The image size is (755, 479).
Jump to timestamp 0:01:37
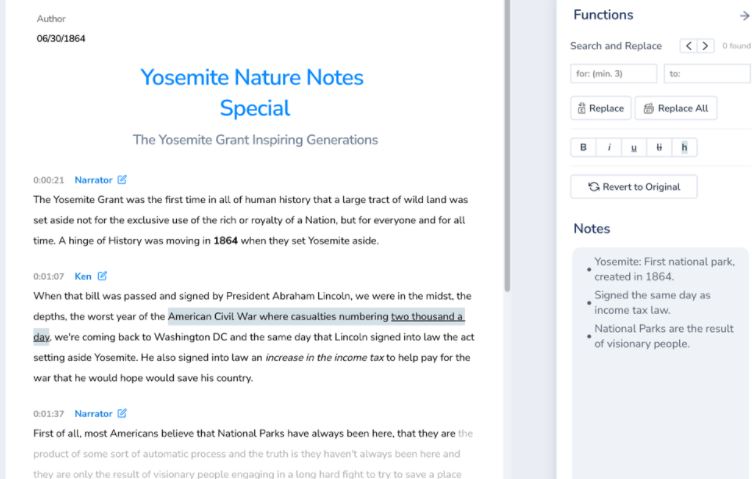[49, 414]
